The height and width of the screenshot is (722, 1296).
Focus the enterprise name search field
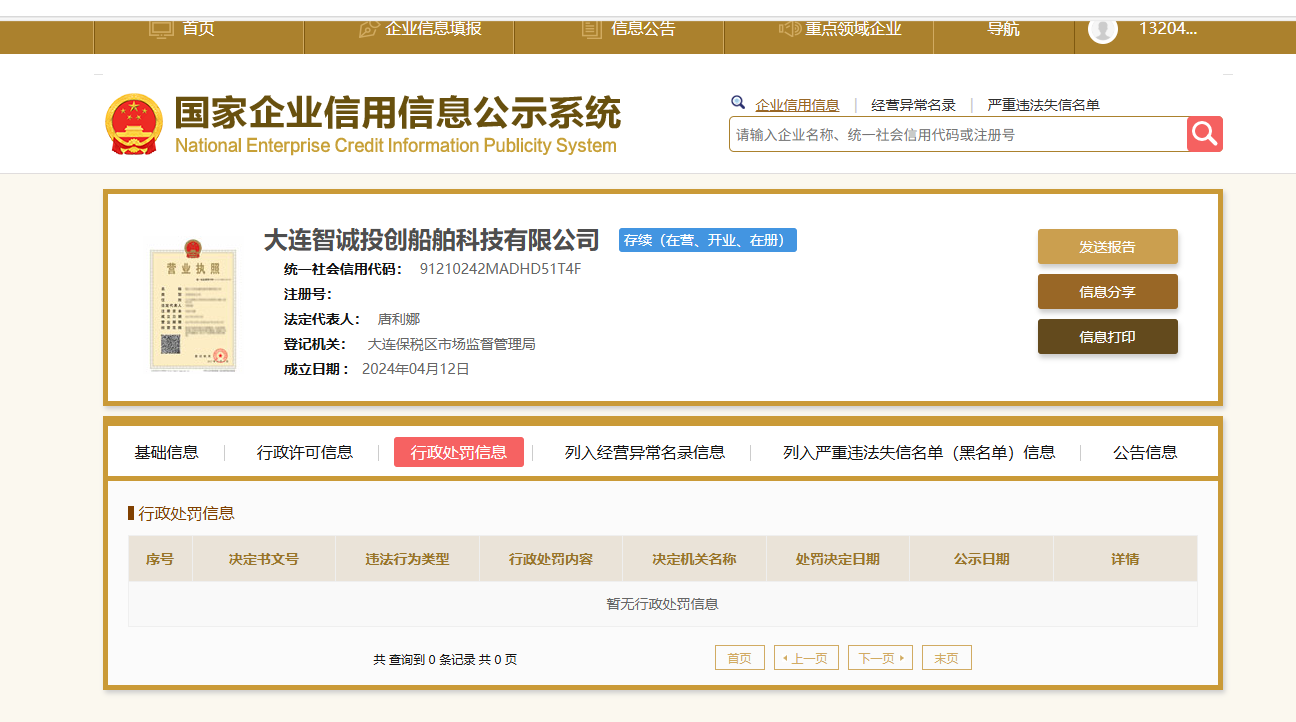957,134
